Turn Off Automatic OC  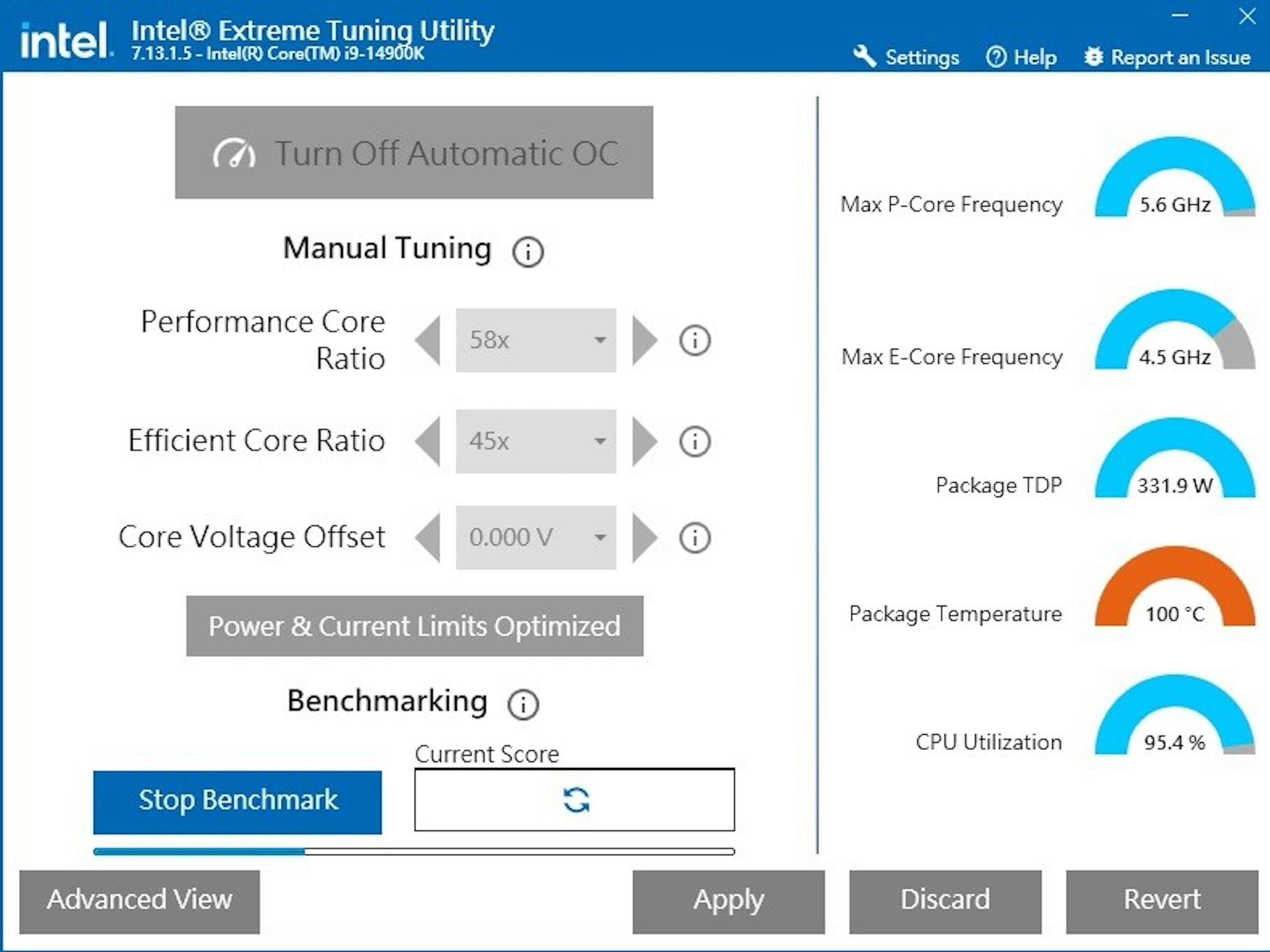414,153
